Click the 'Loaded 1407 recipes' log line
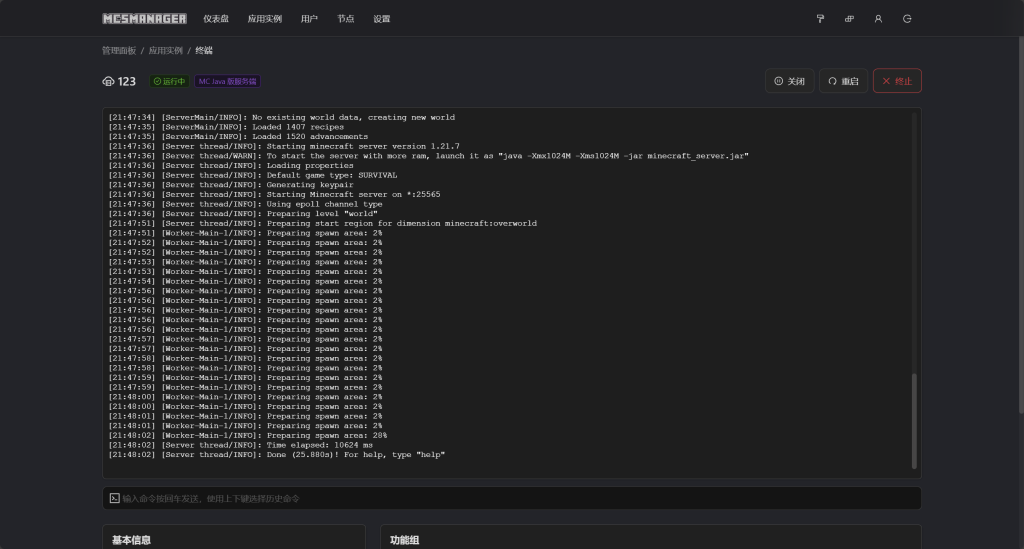 [x=226, y=127]
